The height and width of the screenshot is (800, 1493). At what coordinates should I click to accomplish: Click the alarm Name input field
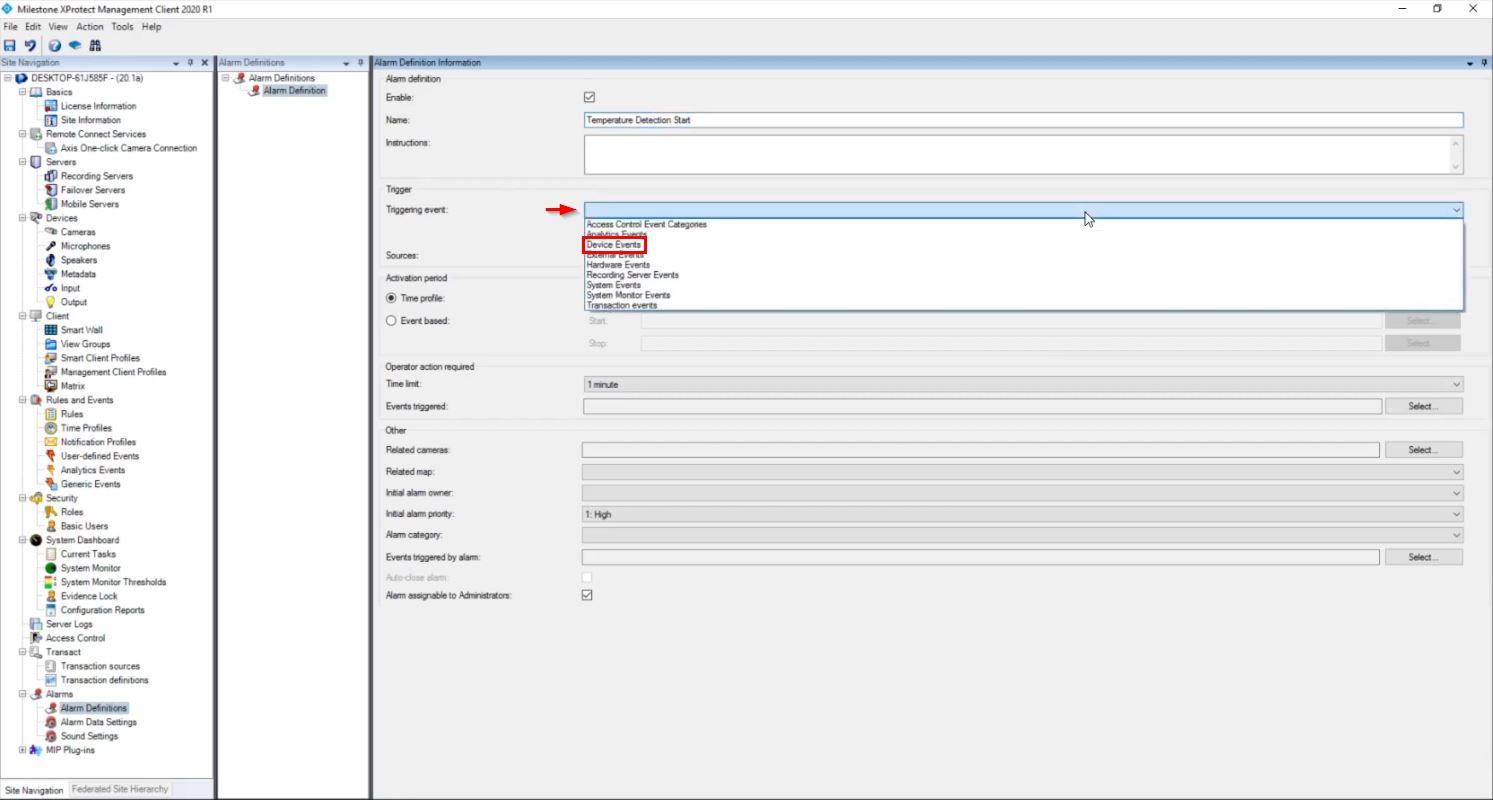coord(1022,120)
